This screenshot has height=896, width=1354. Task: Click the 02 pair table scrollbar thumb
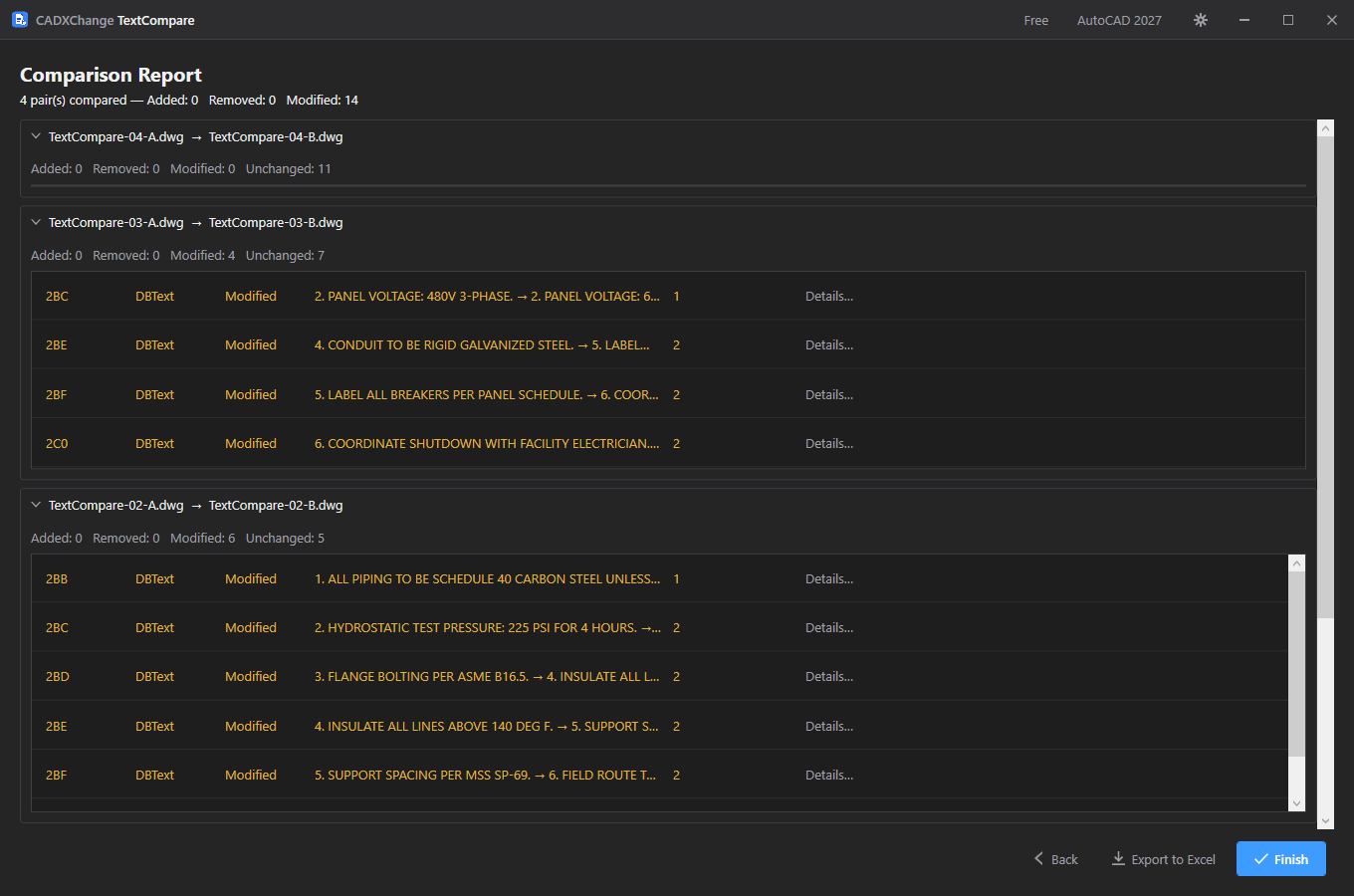[1296, 663]
